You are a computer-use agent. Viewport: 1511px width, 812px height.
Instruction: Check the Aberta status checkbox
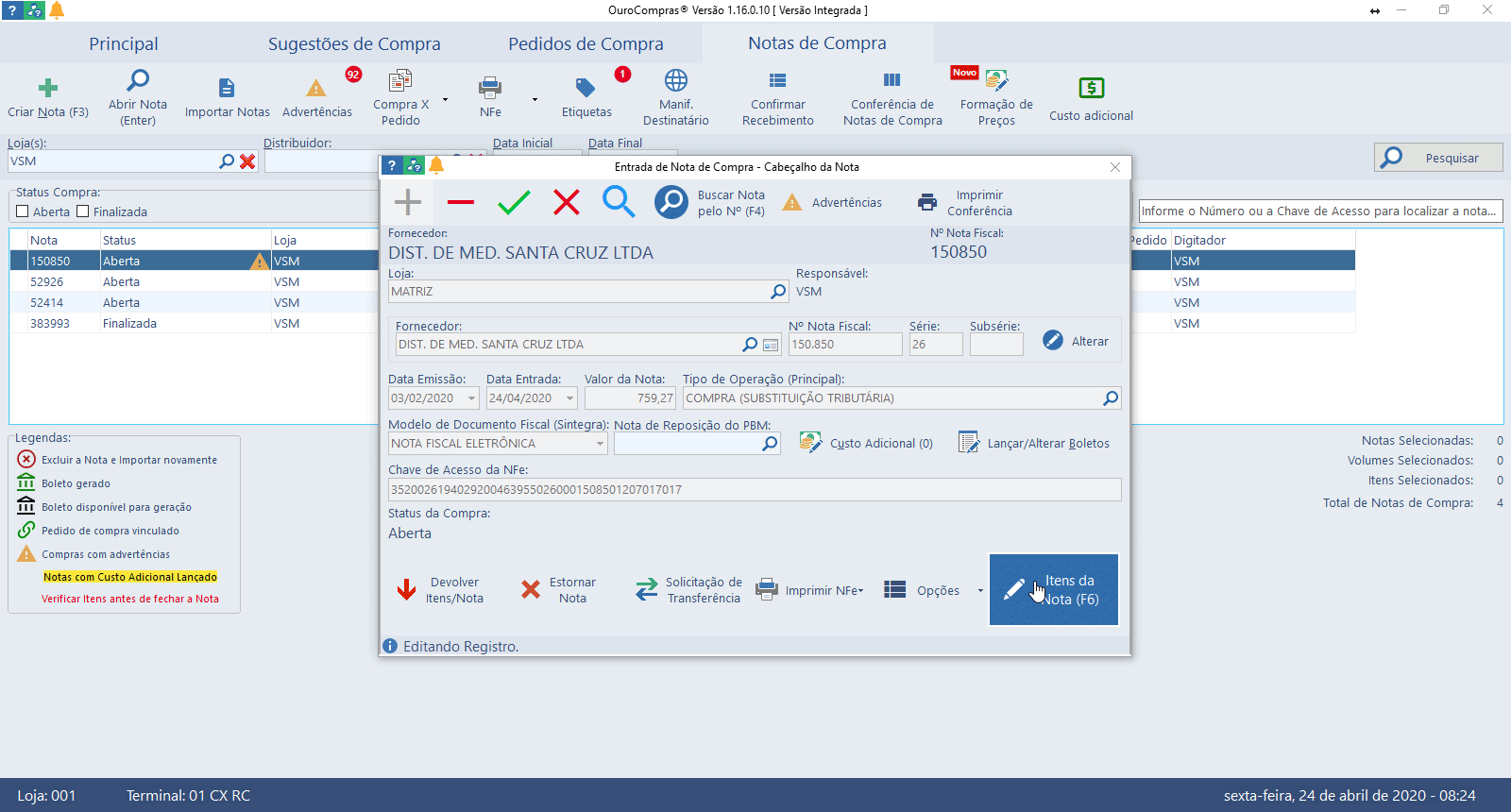pos(23,211)
